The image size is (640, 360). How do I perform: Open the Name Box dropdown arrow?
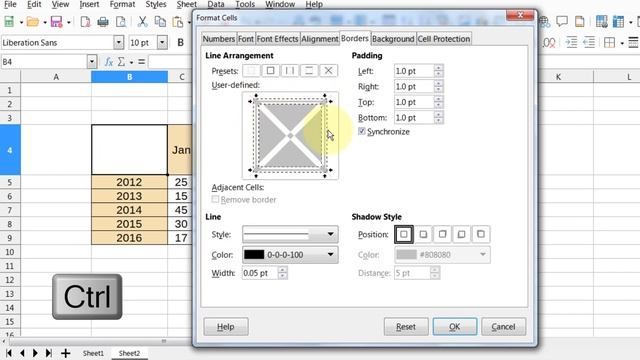tap(92, 62)
